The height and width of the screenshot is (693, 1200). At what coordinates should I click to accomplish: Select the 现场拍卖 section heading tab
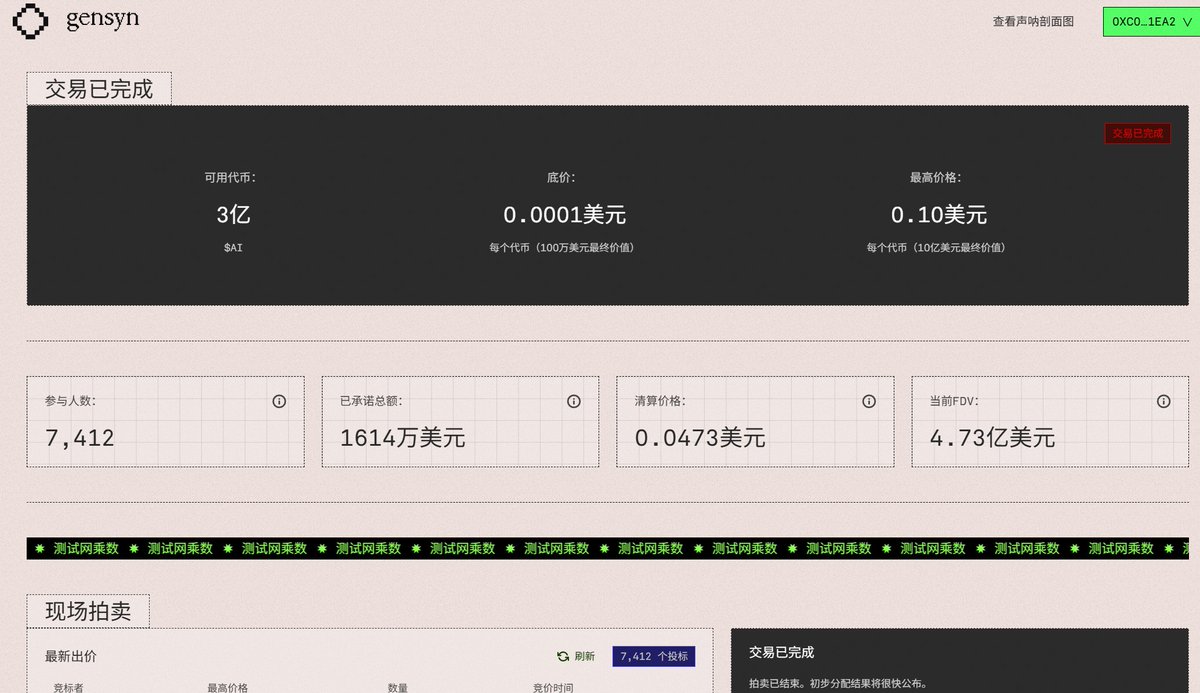pyautogui.click(x=88, y=611)
